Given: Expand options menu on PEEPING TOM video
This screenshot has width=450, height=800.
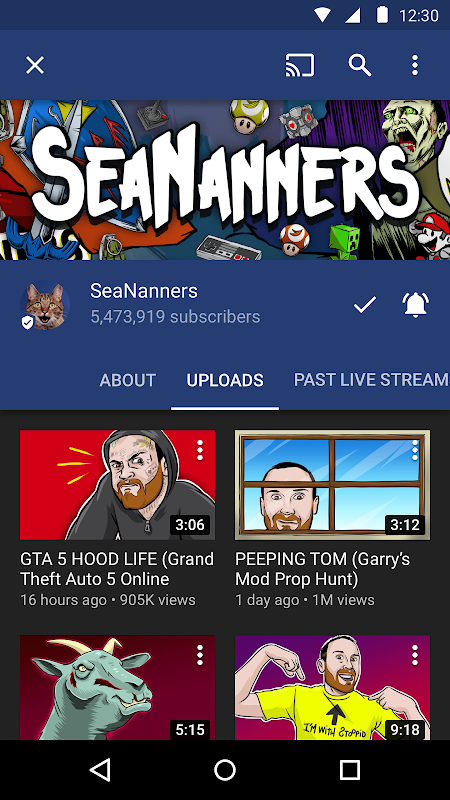Looking at the screenshot, I should tap(415, 450).
